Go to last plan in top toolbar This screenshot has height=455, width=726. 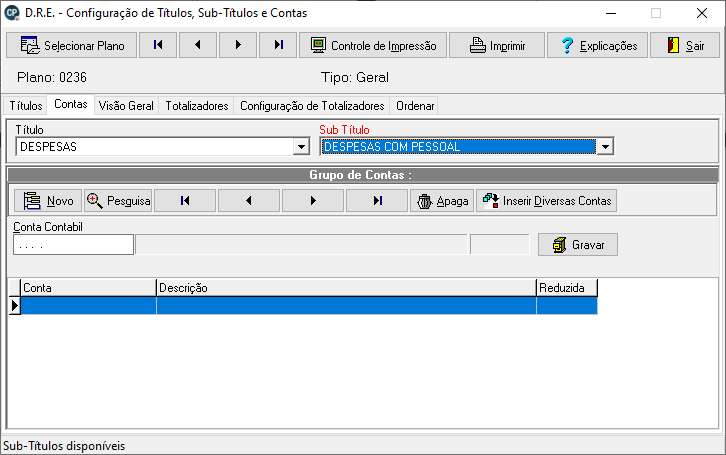point(278,45)
